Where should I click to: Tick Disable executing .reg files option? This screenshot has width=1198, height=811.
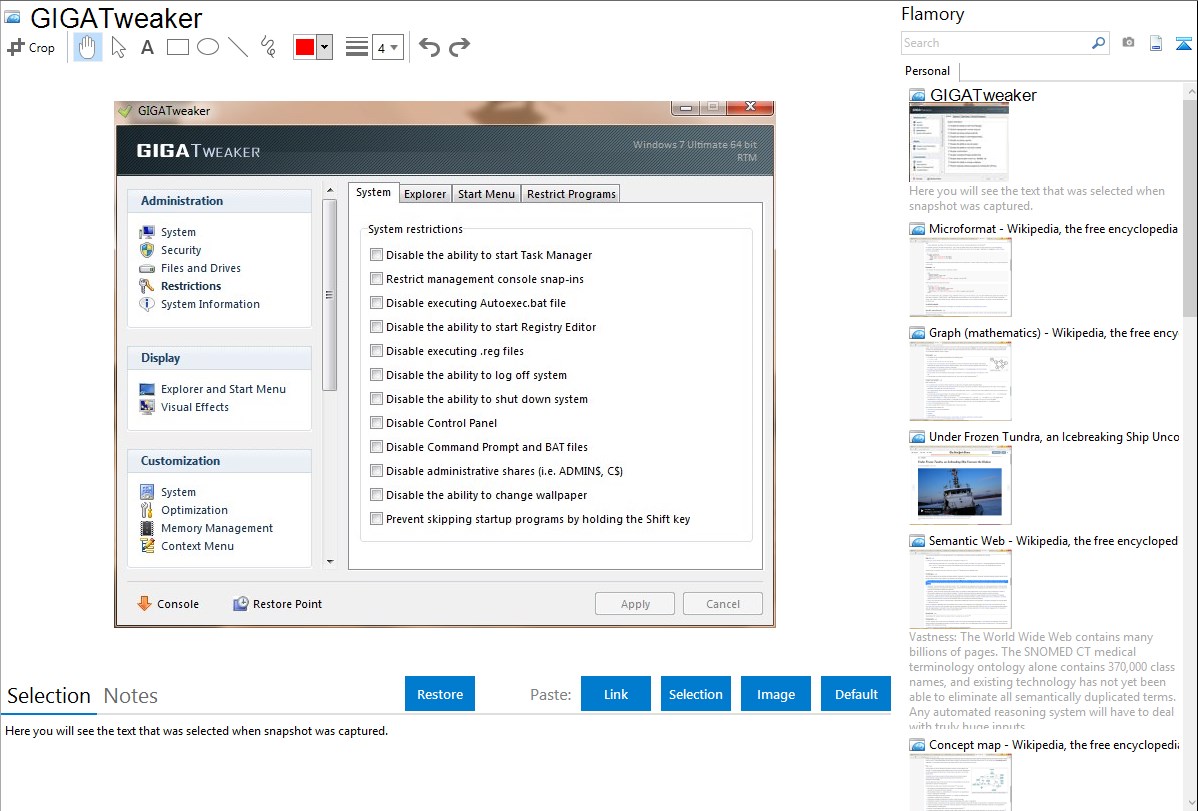[x=377, y=351]
